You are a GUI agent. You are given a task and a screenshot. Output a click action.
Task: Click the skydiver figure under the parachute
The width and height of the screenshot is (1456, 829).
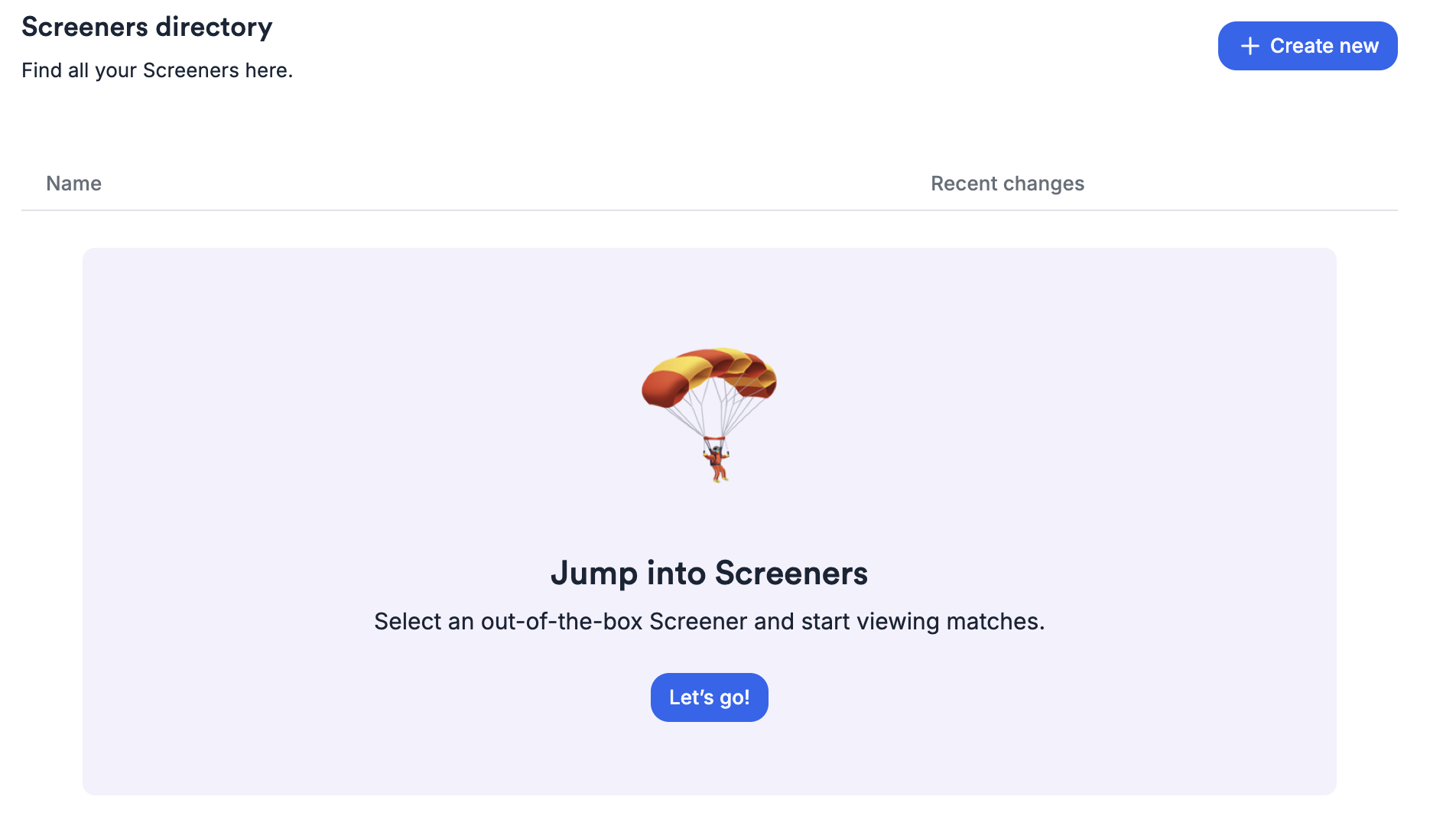click(x=717, y=461)
